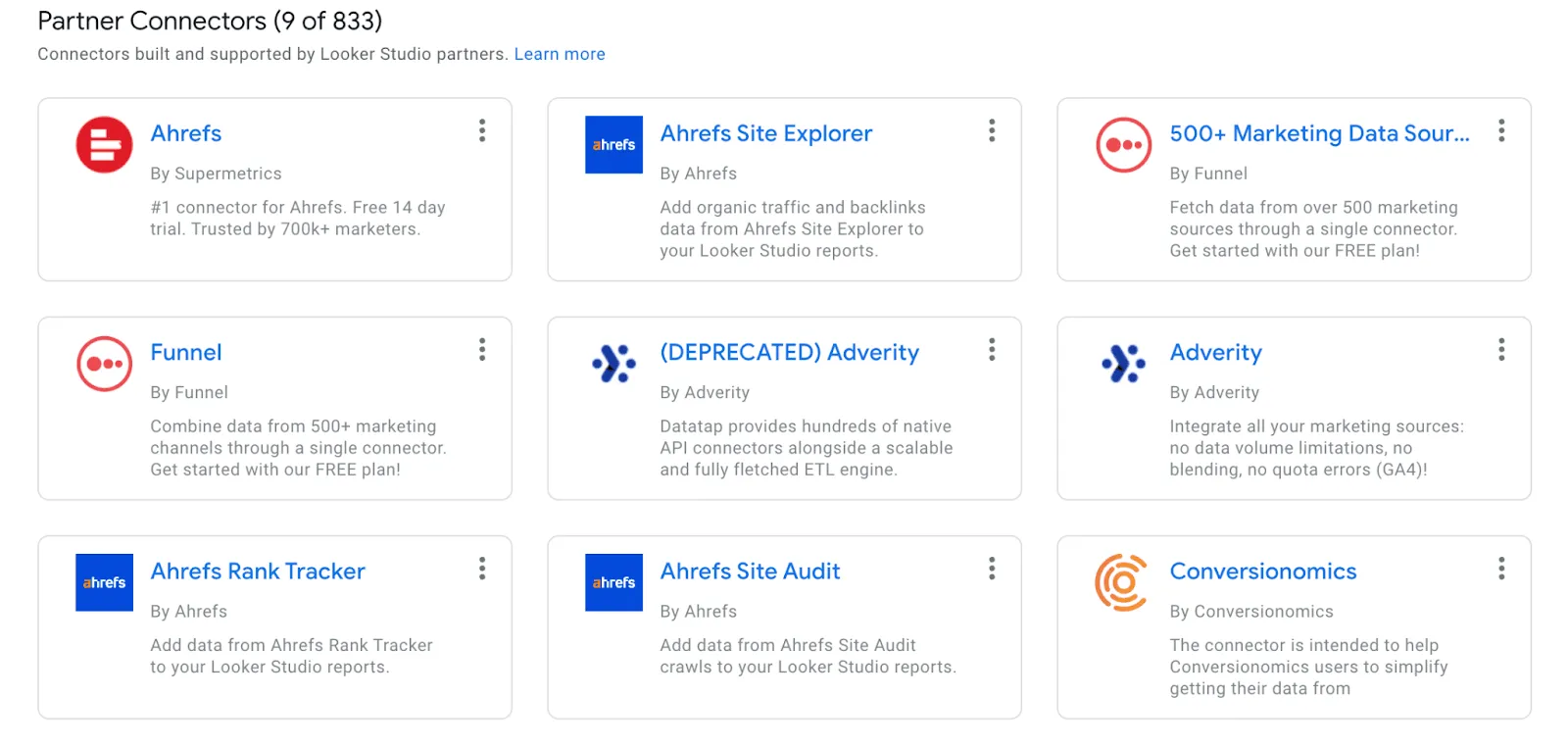Click the Partner Connectors heading
Viewport: 1568px width, 746px height.
click(209, 21)
